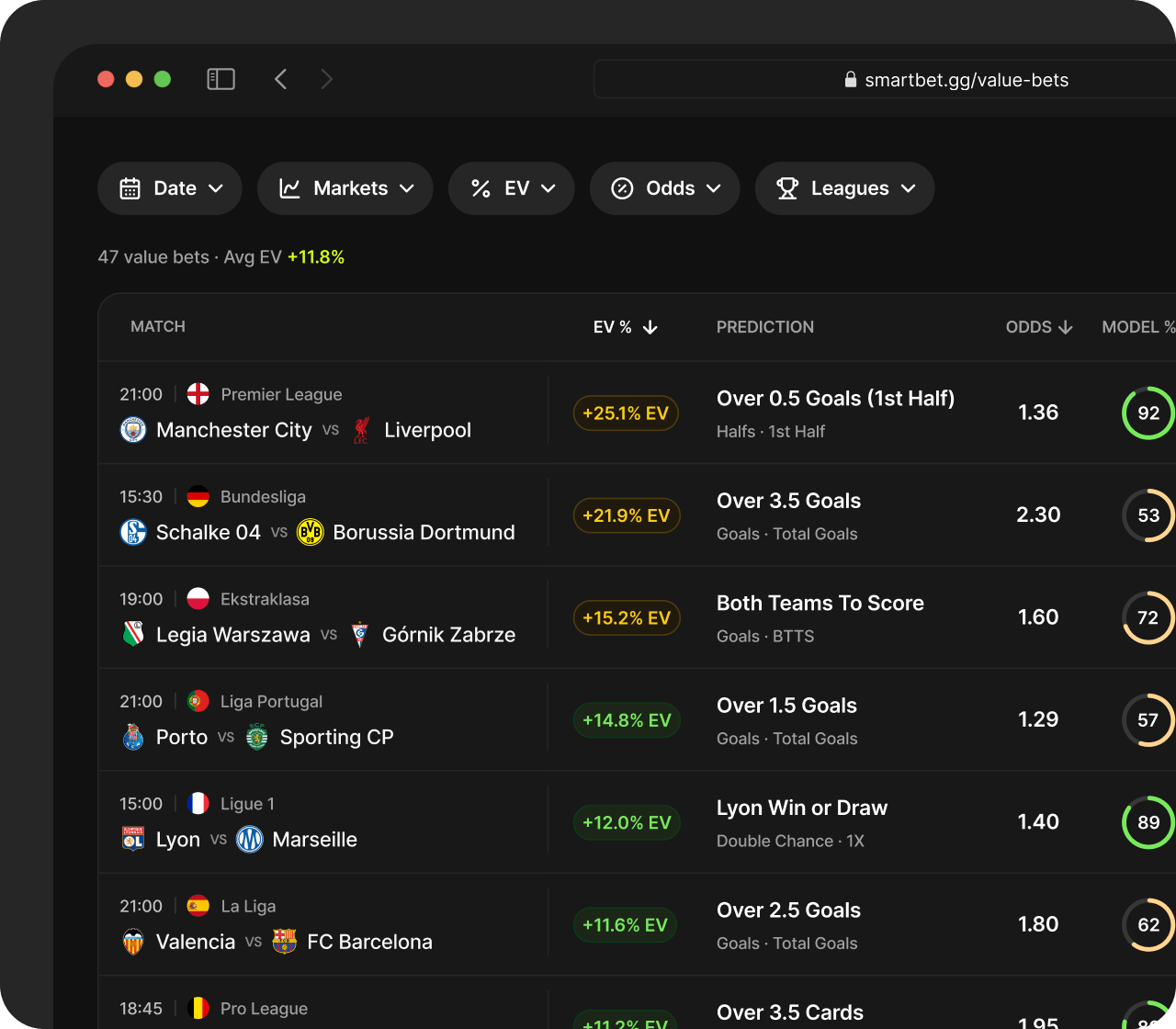The height and width of the screenshot is (1029, 1176).
Task: Open the EV filter dropdown
Action: pyautogui.click(x=512, y=188)
